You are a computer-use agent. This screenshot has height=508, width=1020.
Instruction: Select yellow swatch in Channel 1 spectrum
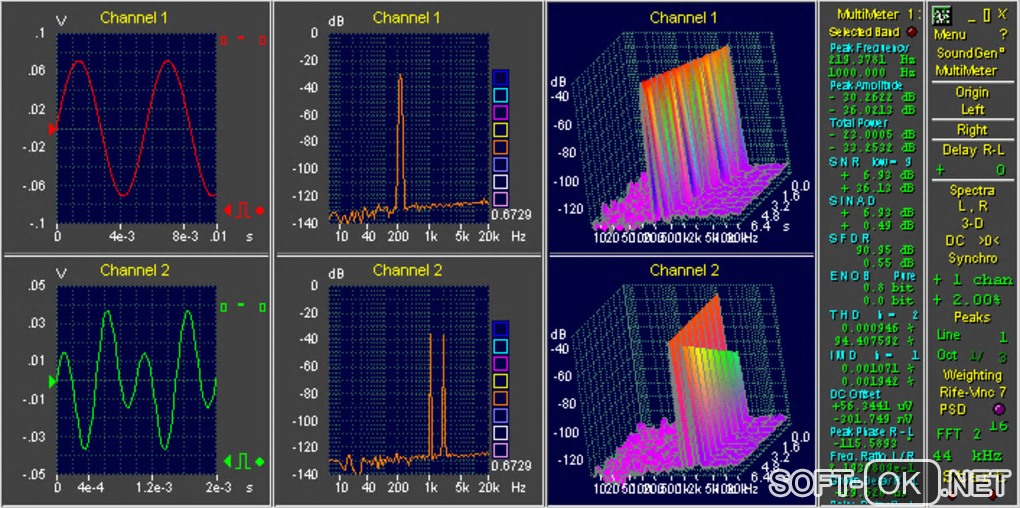pos(500,130)
